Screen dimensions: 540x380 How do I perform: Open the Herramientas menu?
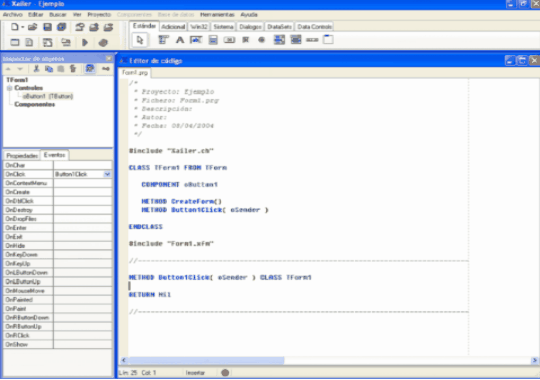point(217,14)
